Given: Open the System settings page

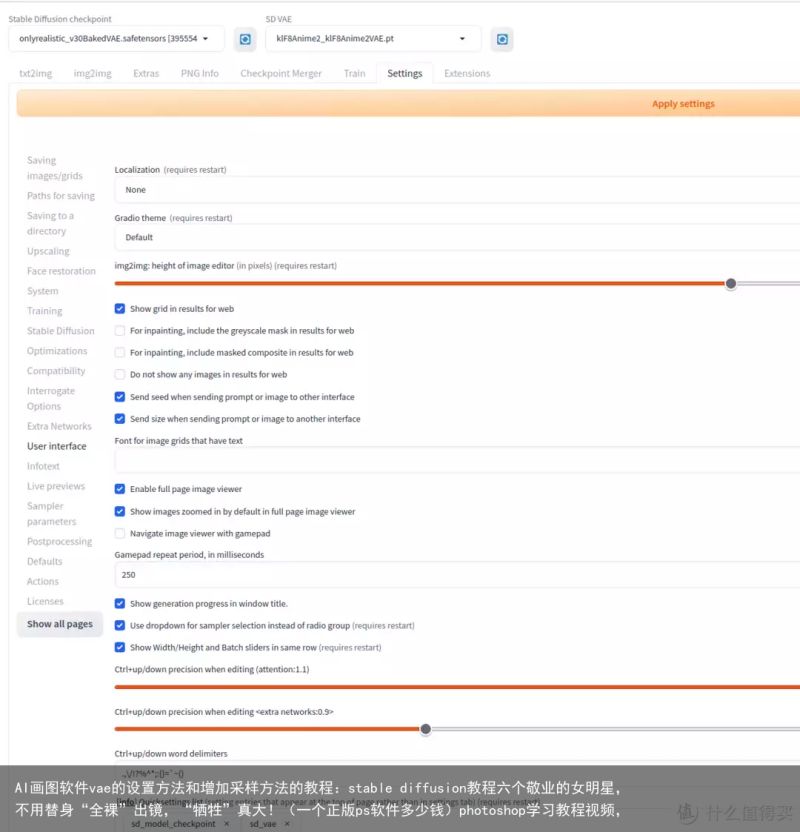Looking at the screenshot, I should tap(42, 291).
